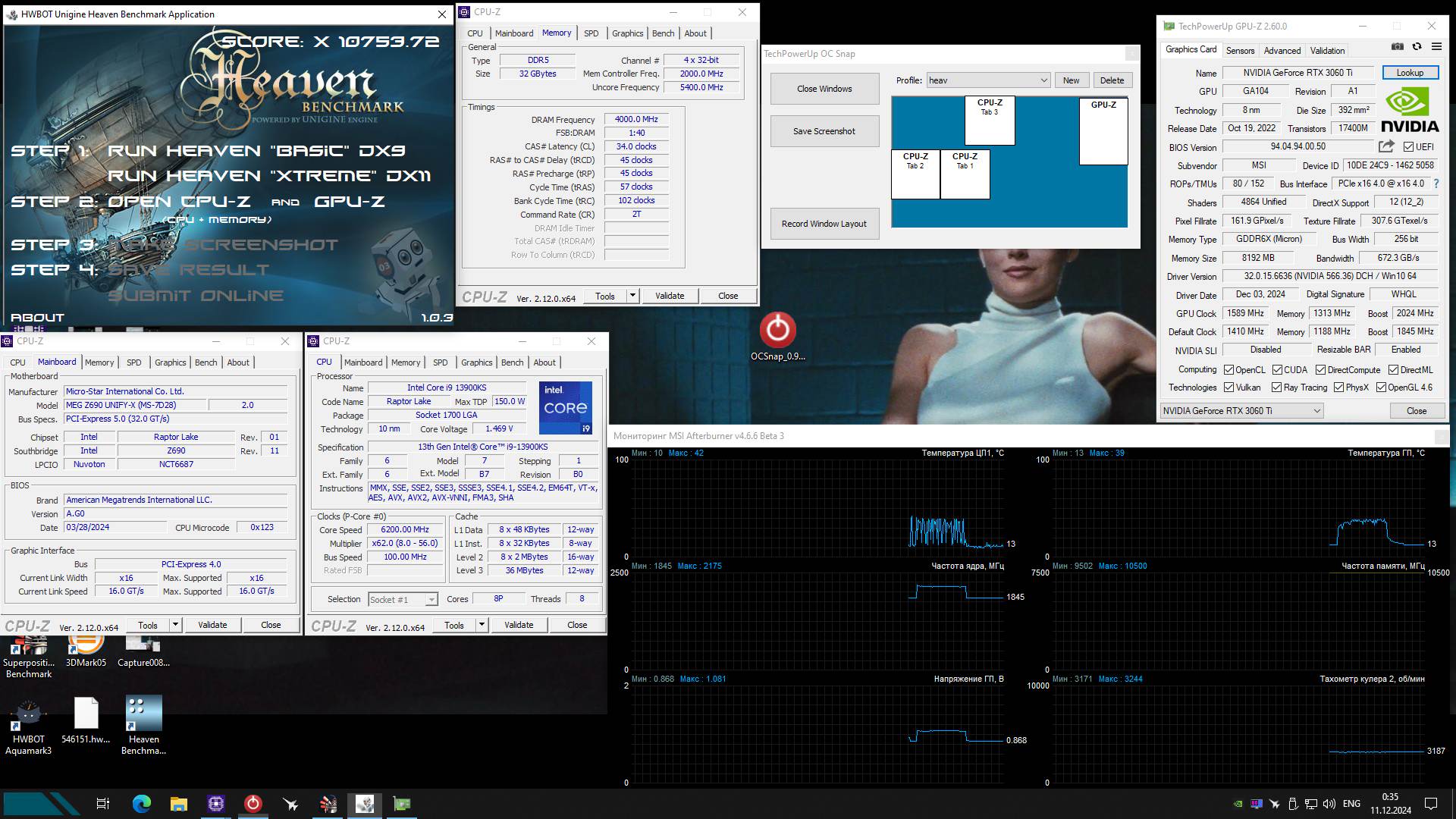Click Save Screenshot button
Viewport: 1456px width, 819px height.
tap(824, 131)
